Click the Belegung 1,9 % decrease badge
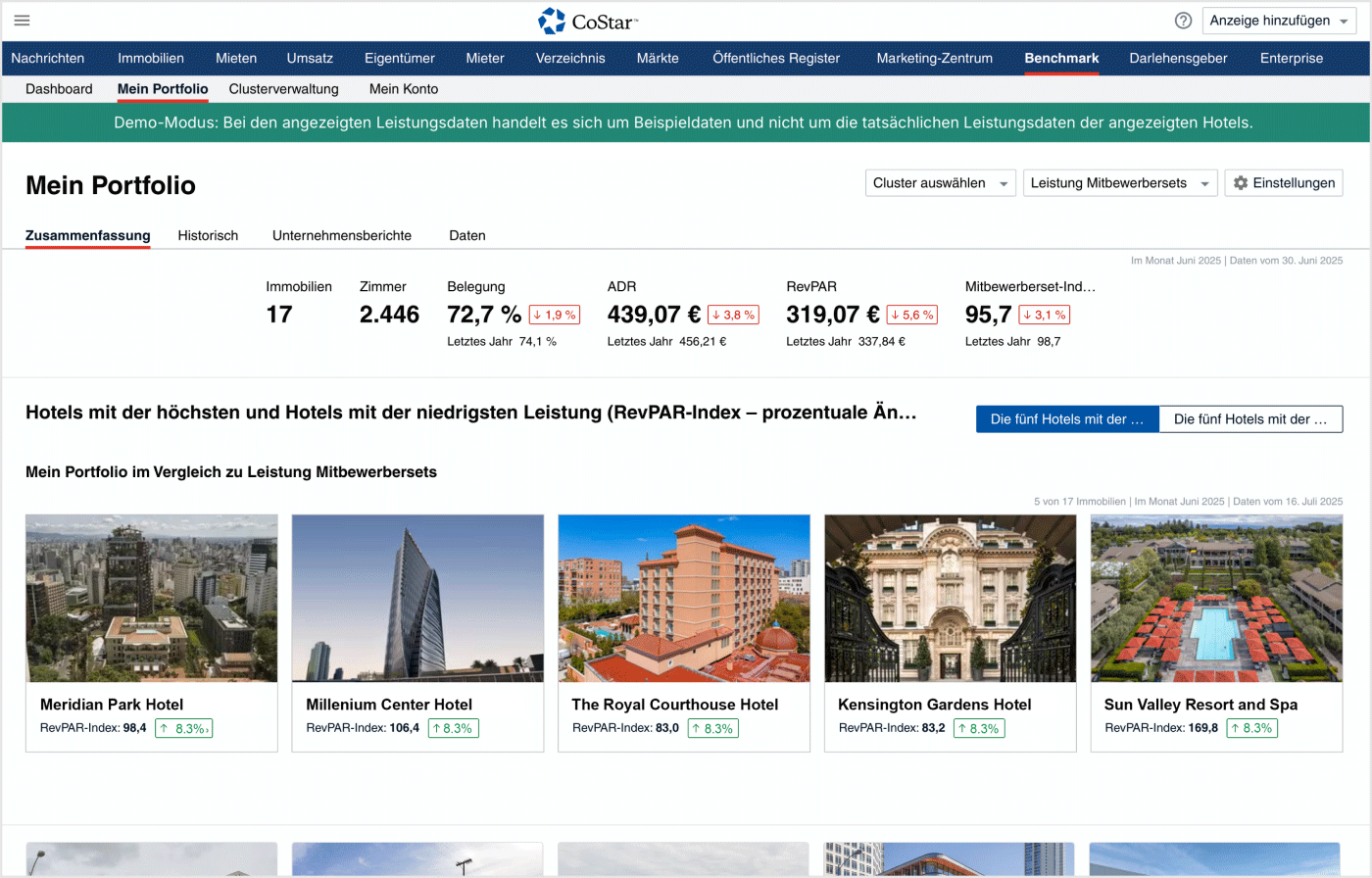Screen dimensions: 1372x878 [554, 315]
